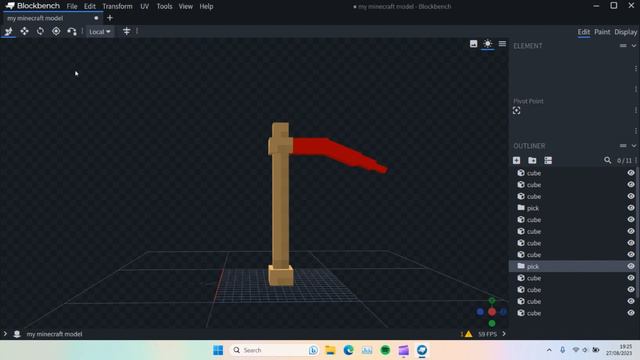The height and width of the screenshot is (360, 640).
Task: Open the Local transform space dropdown
Action: (x=100, y=31)
